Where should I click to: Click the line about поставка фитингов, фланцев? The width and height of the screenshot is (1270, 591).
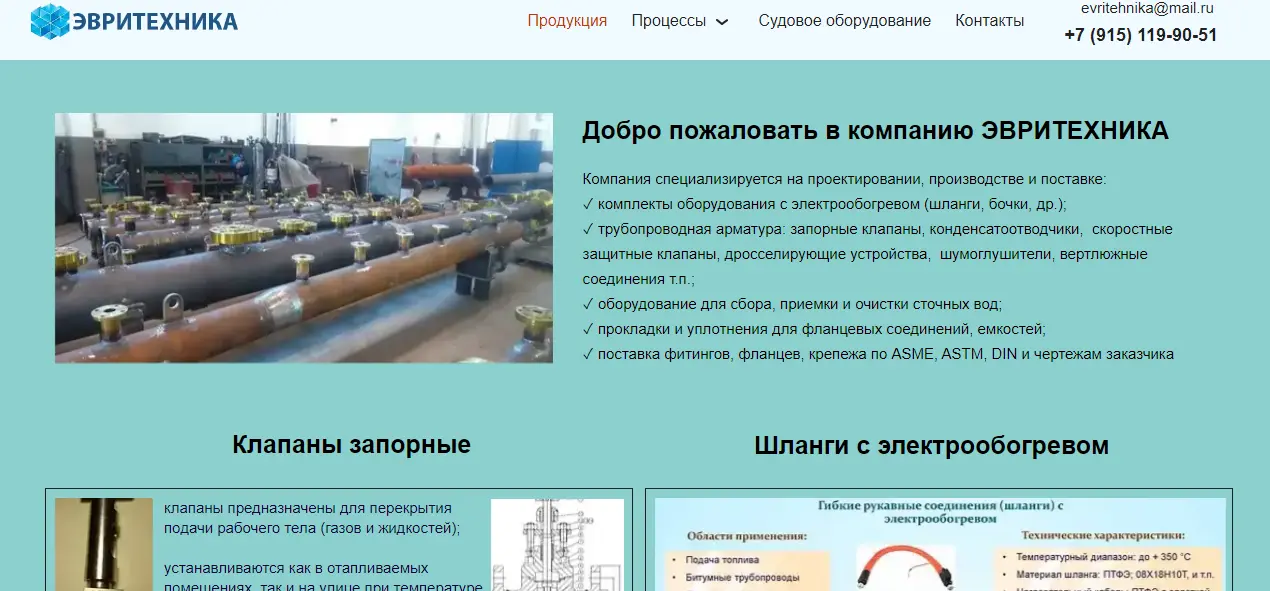coord(878,354)
